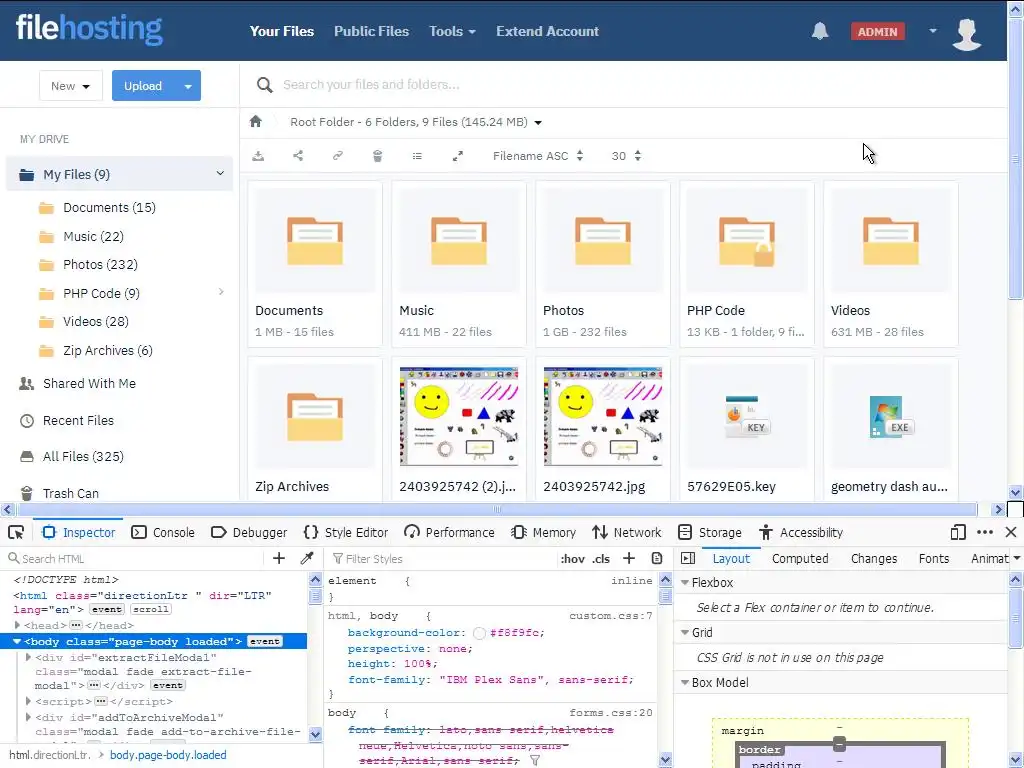The image size is (1024, 768).
Task: Open the Tools menu dropdown
Action: pyautogui.click(x=452, y=31)
